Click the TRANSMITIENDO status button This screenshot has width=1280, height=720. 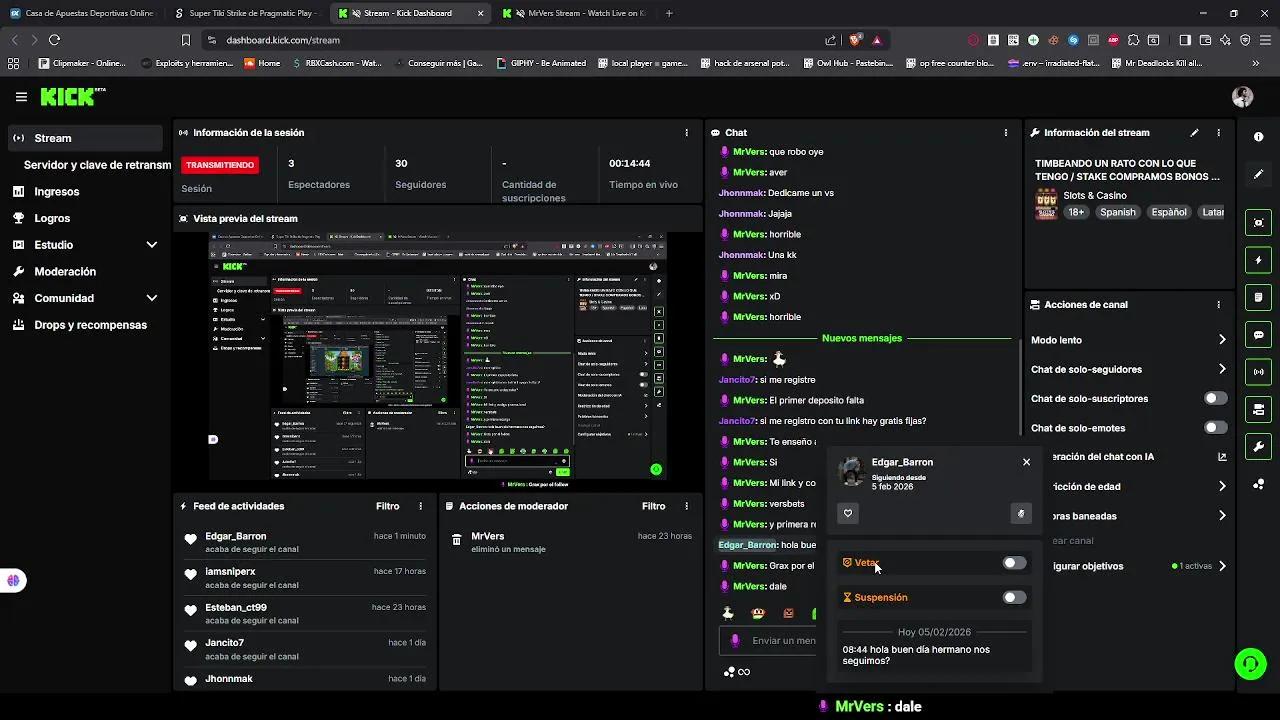point(220,164)
